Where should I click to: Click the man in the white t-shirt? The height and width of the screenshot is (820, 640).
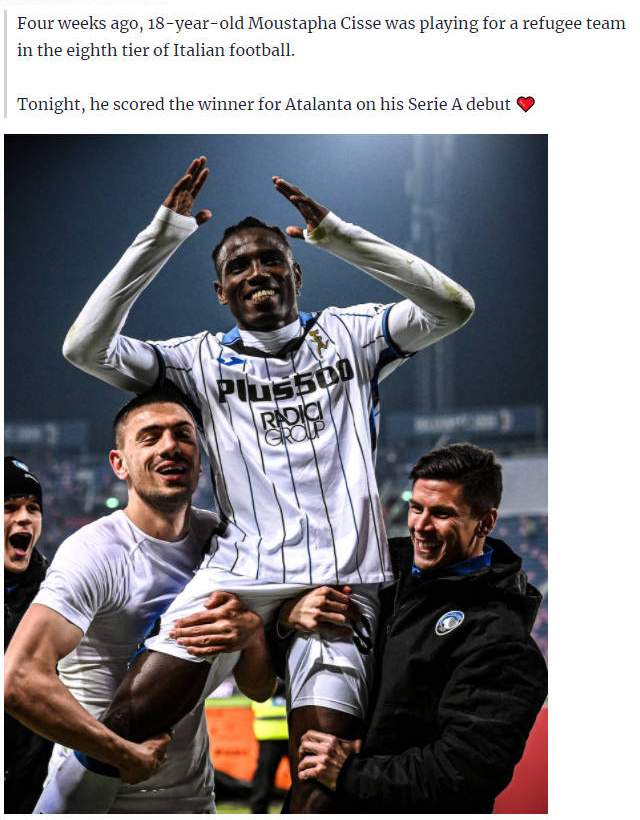(125, 601)
